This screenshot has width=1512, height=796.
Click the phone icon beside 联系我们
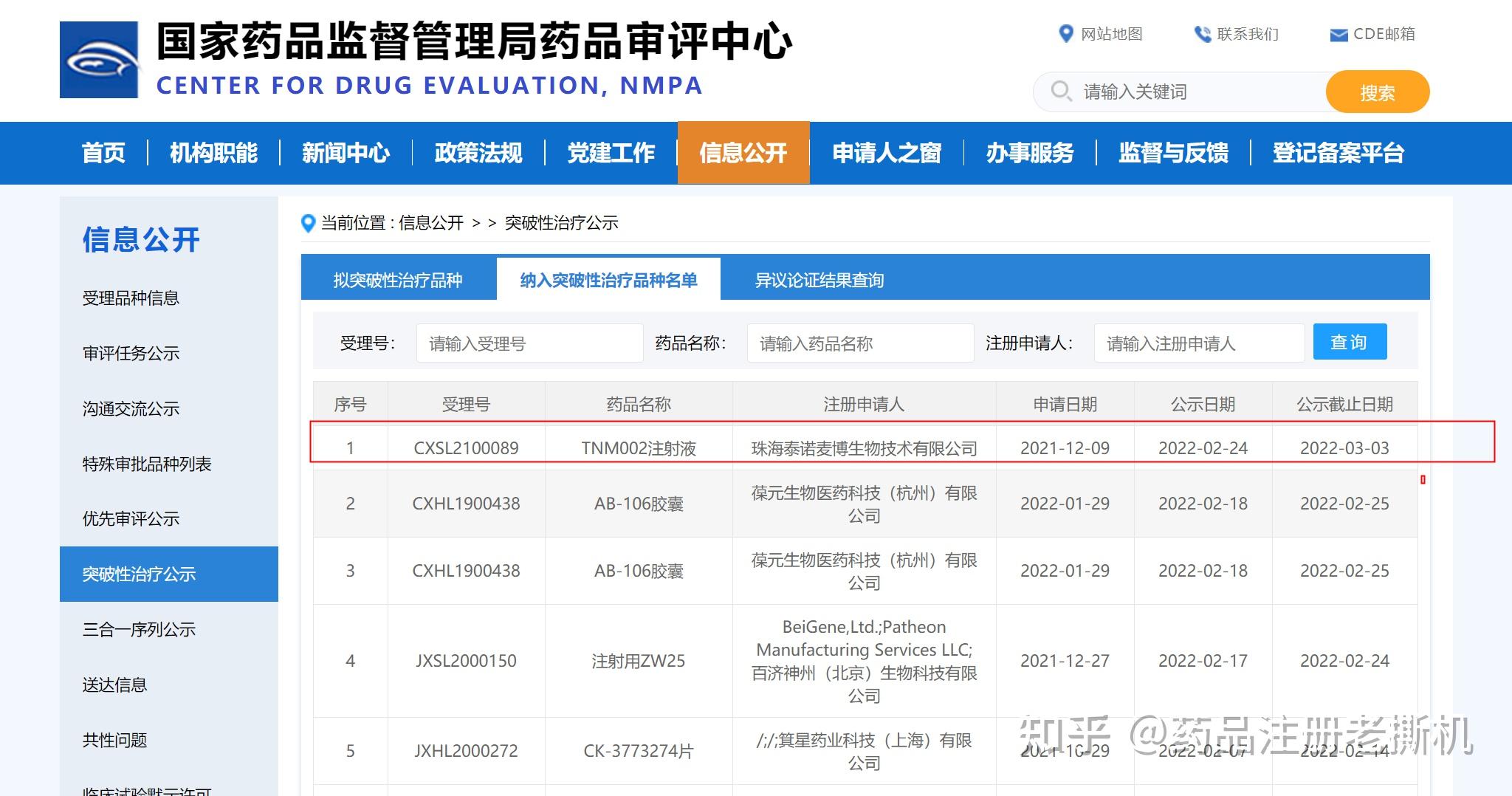(x=1201, y=32)
